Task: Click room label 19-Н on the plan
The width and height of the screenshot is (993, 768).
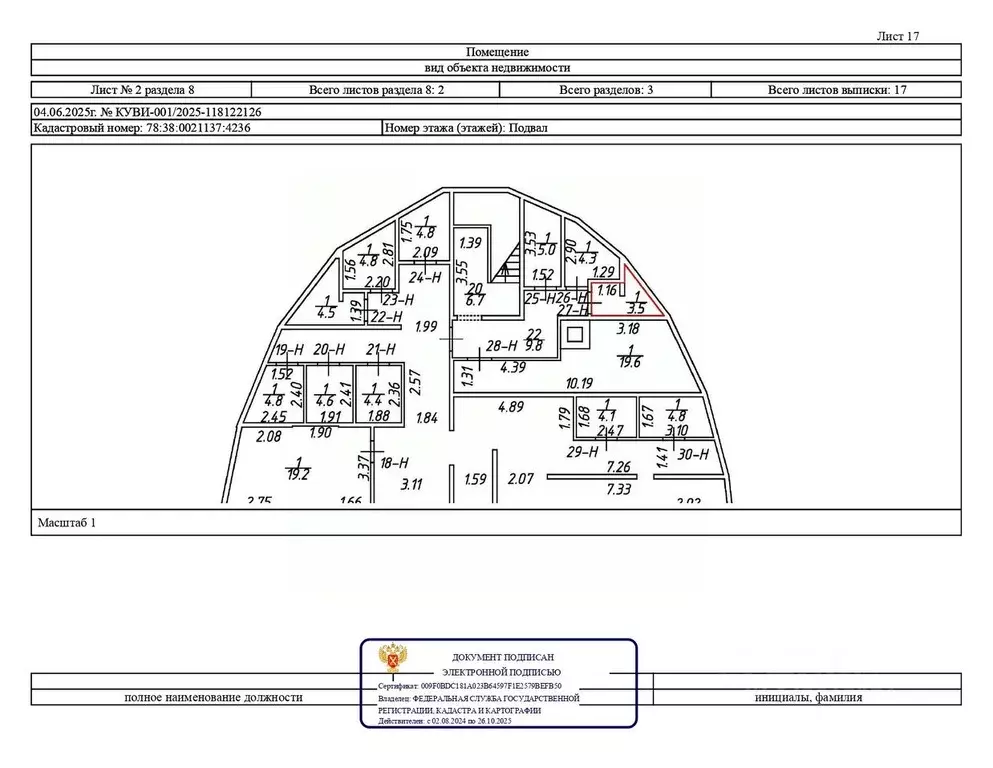Action: [x=288, y=349]
